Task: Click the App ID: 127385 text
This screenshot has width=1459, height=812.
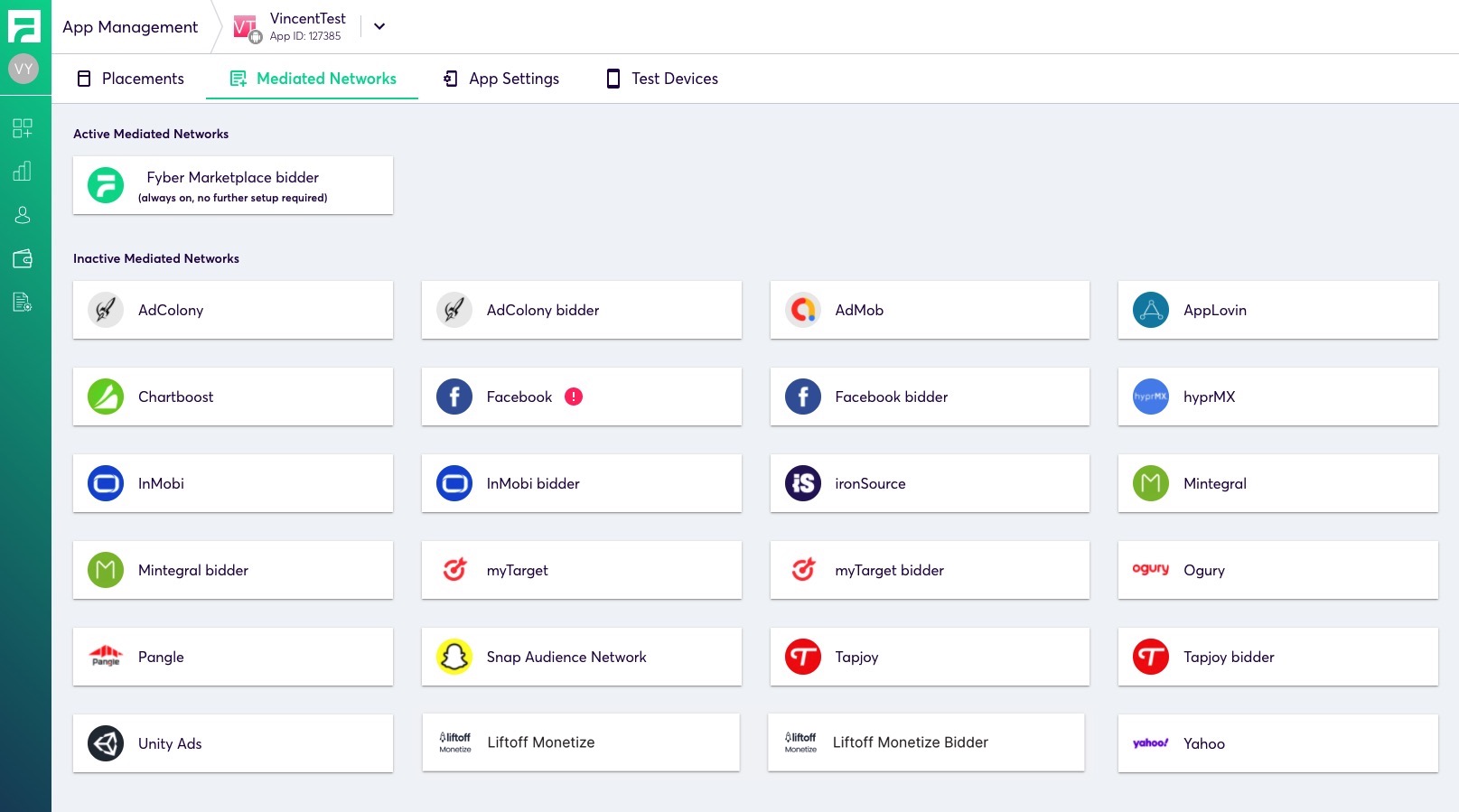Action: coord(305,36)
